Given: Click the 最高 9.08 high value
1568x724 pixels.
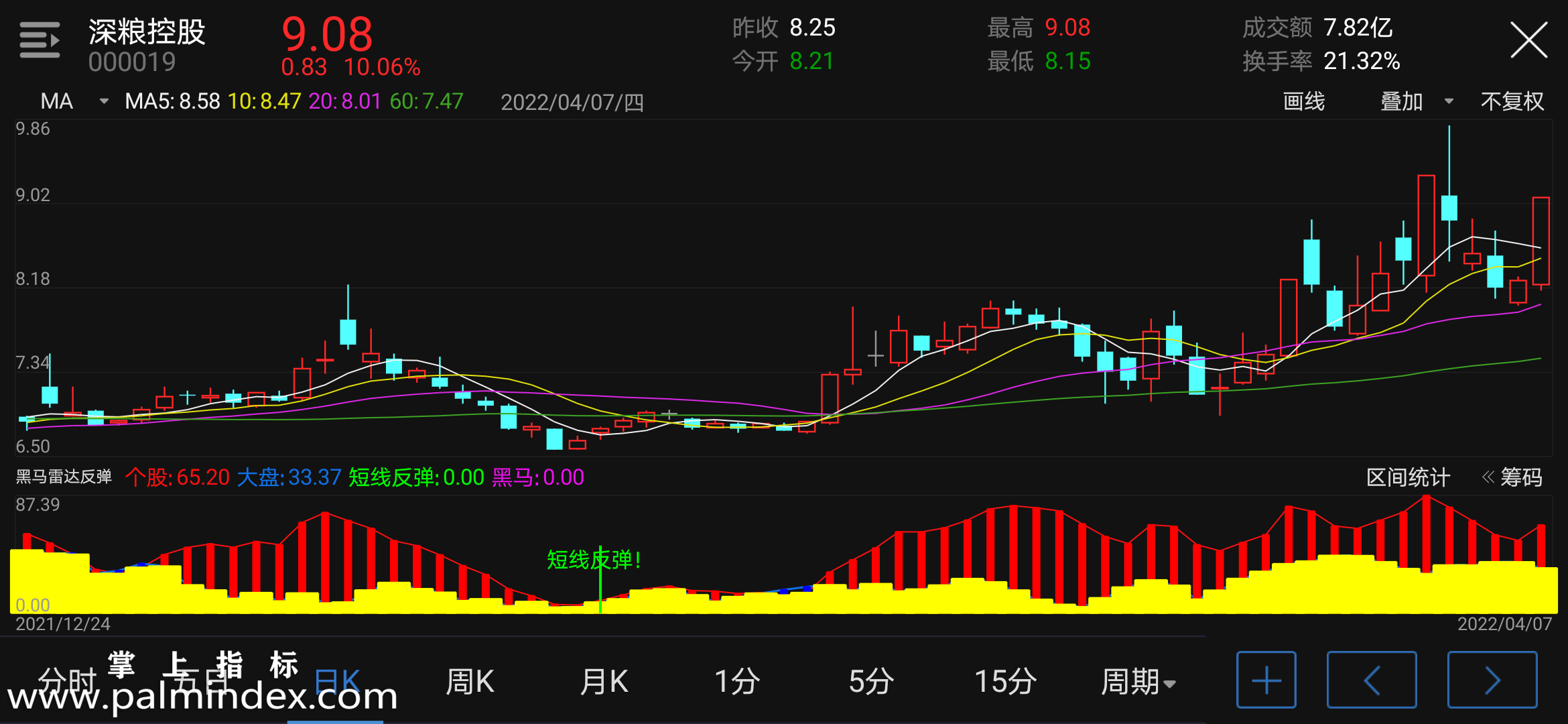Looking at the screenshot, I should click(x=1039, y=27).
